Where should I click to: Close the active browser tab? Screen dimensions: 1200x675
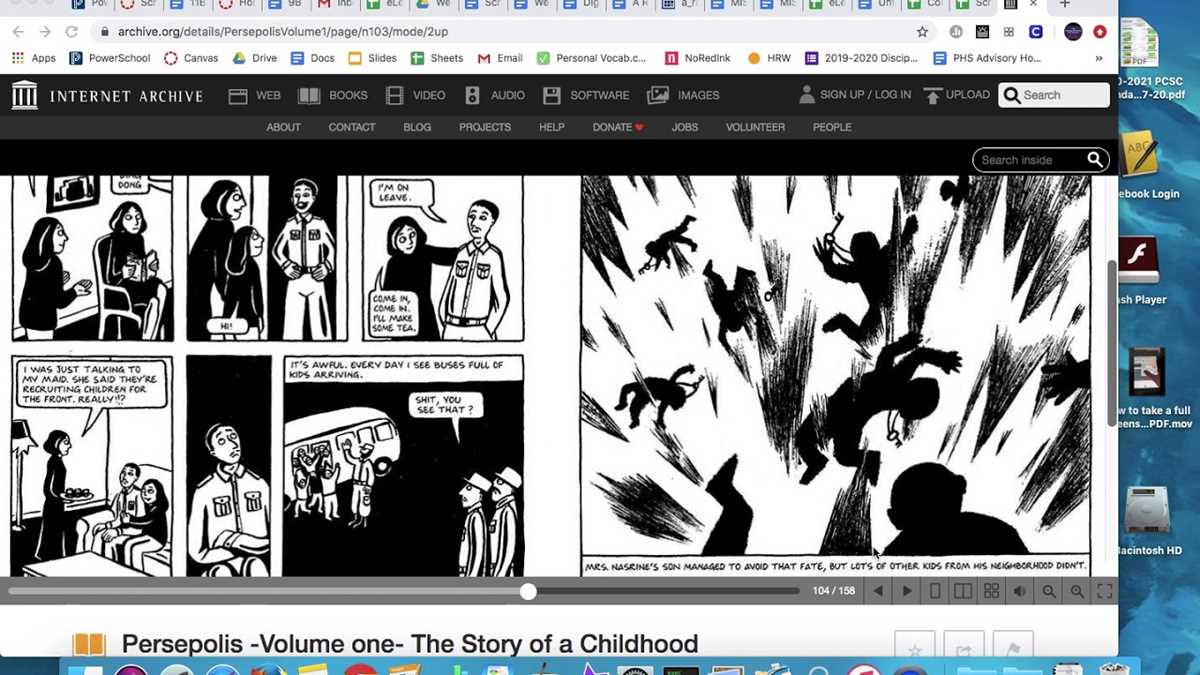(x=1033, y=5)
